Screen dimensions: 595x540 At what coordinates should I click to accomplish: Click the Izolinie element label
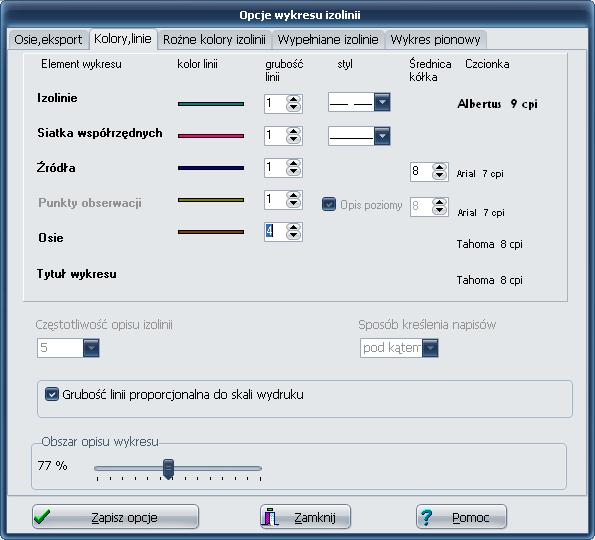click(x=57, y=98)
